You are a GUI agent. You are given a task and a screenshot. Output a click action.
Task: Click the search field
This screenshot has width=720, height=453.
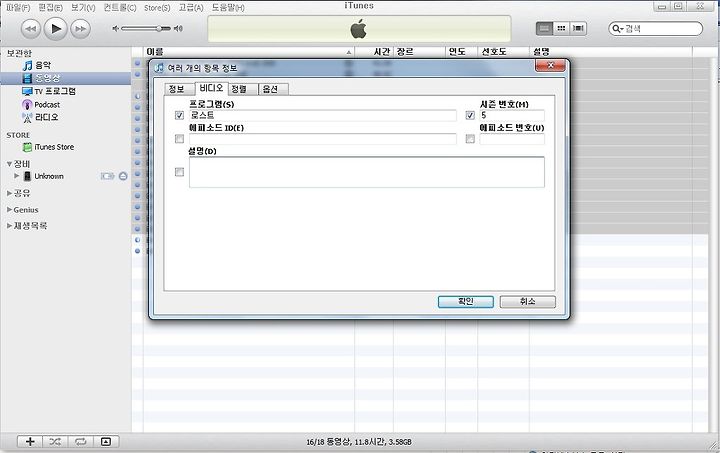pos(655,28)
